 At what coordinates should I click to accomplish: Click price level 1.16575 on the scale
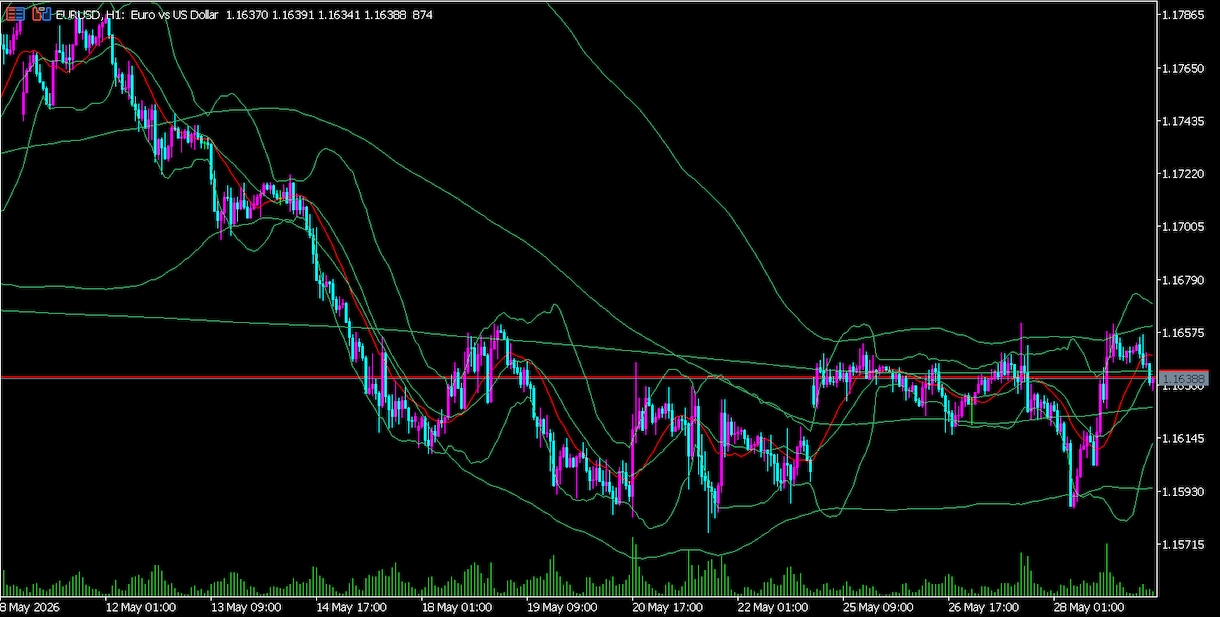pyautogui.click(x=1185, y=333)
